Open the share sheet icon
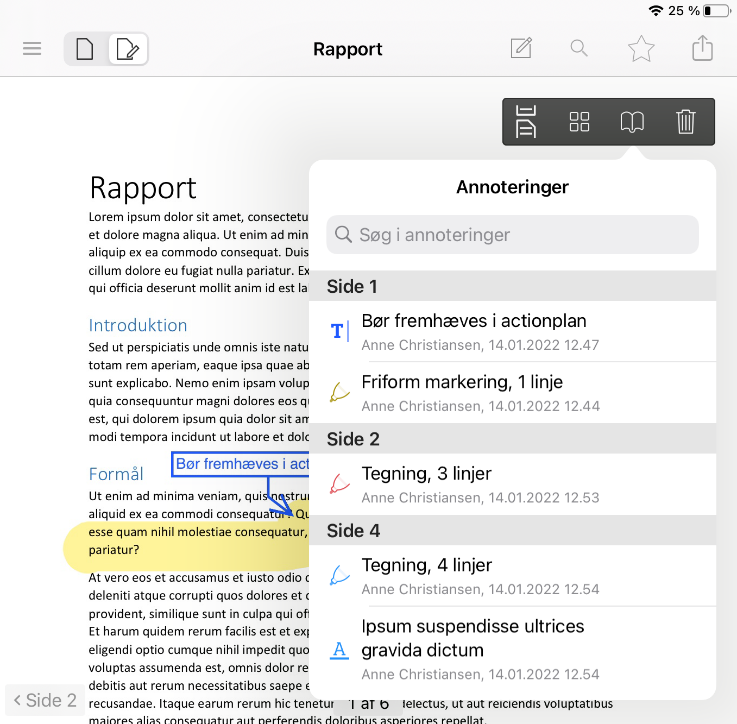Image resolution: width=737 pixels, height=724 pixels. [x=703, y=49]
